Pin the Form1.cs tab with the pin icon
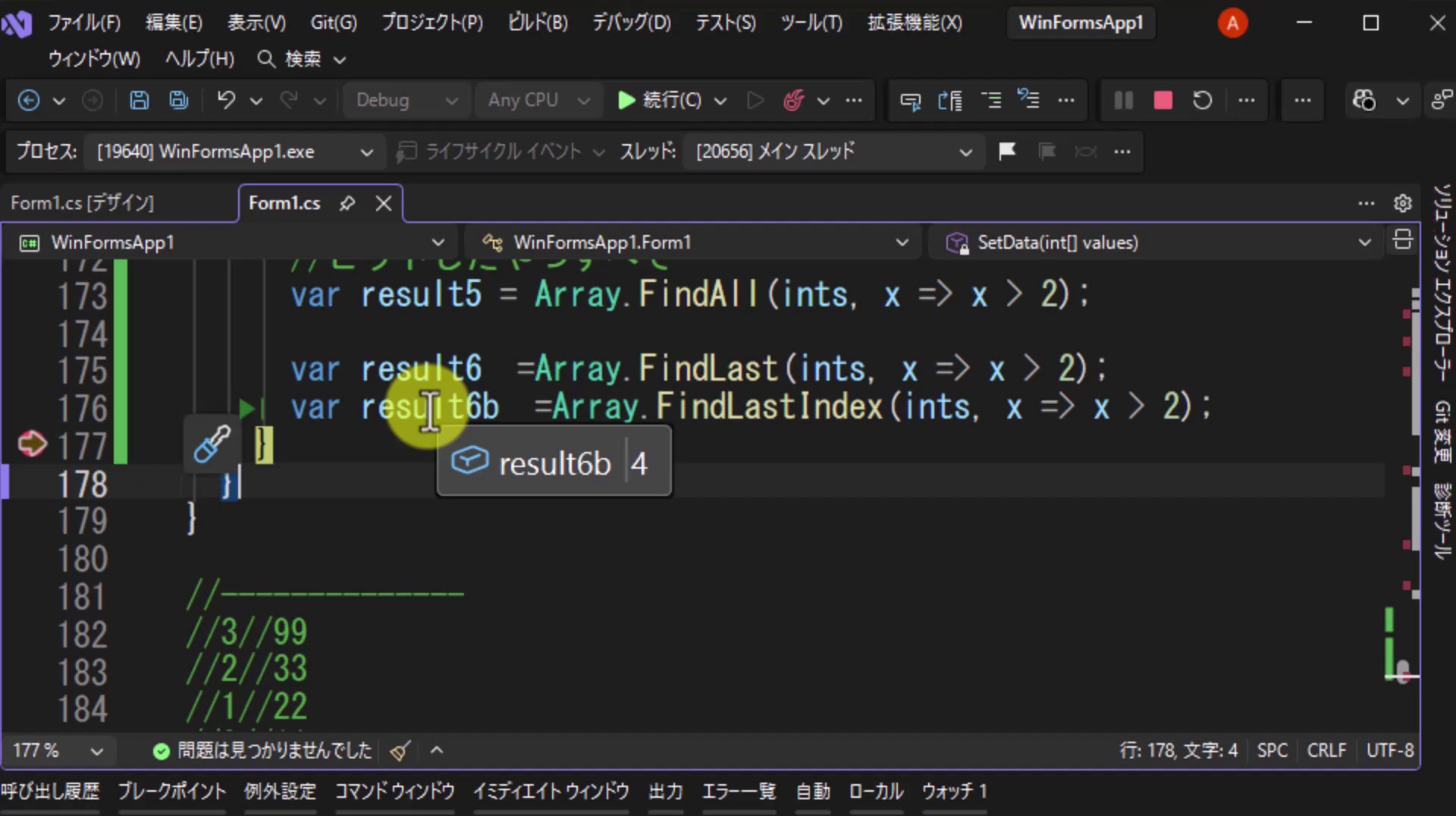Screen dimensions: 1456x816 347,203
